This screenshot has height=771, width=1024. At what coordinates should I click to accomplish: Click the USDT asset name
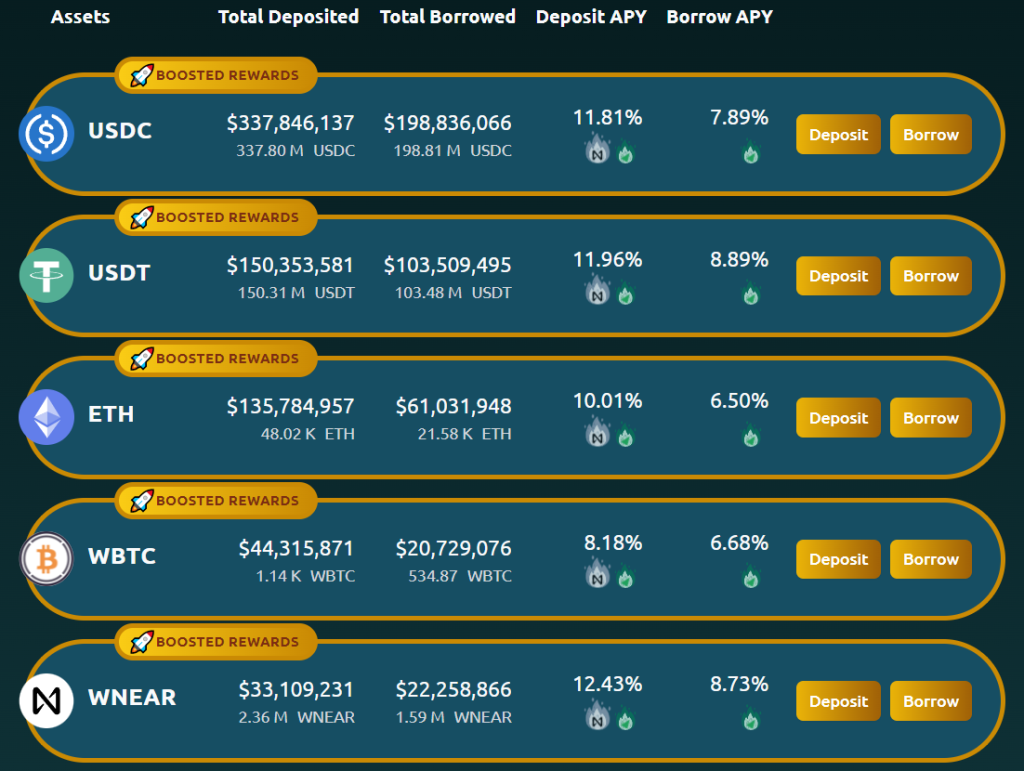tap(120, 272)
